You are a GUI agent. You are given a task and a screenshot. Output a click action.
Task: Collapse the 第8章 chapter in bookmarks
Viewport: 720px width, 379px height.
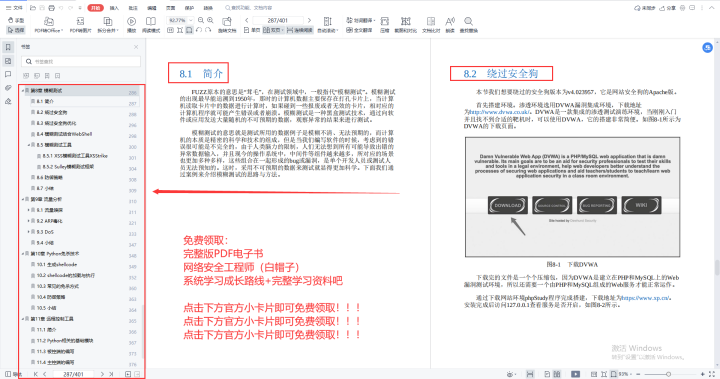click(23, 91)
